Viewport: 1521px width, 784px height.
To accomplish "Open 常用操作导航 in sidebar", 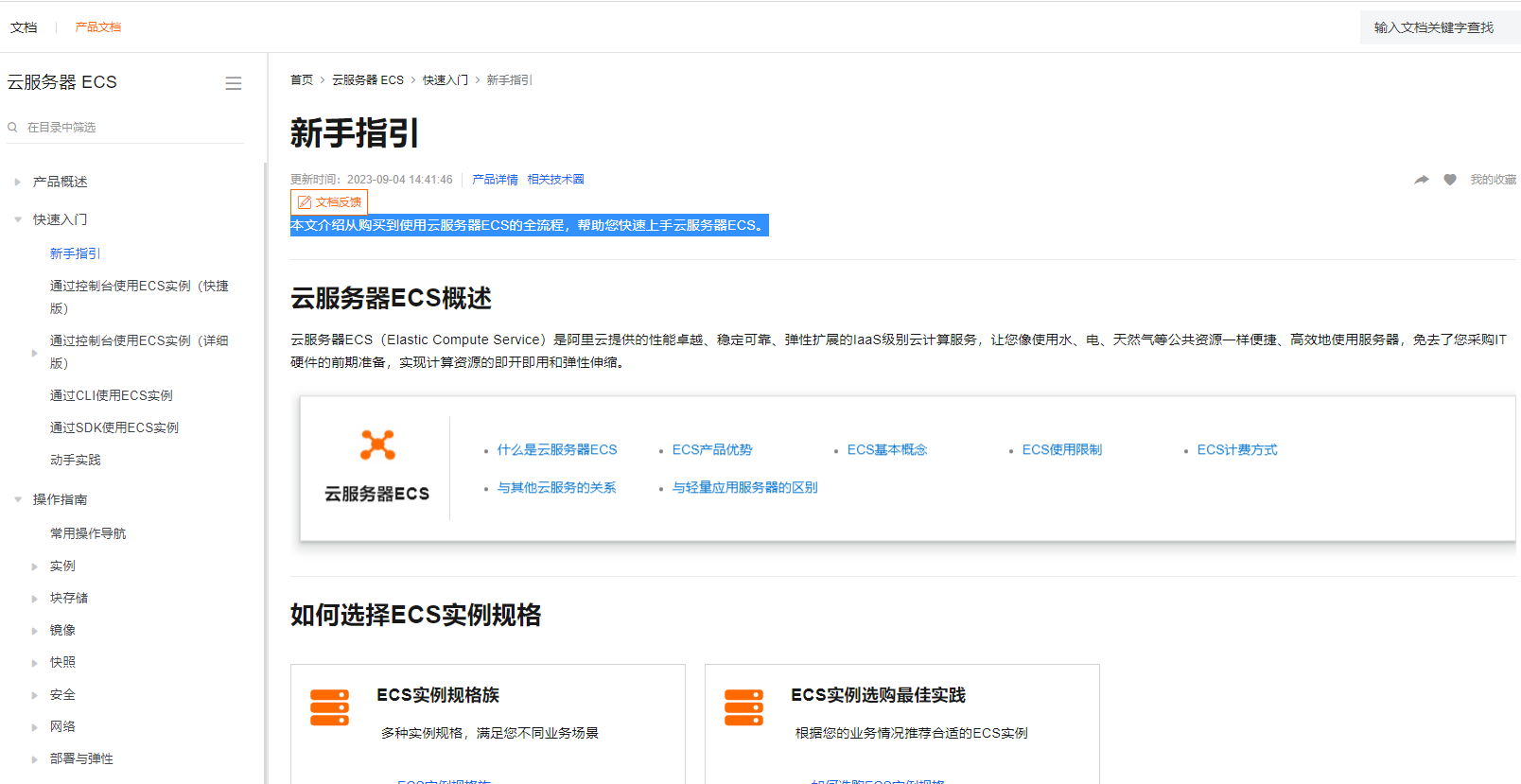I will coord(88,533).
